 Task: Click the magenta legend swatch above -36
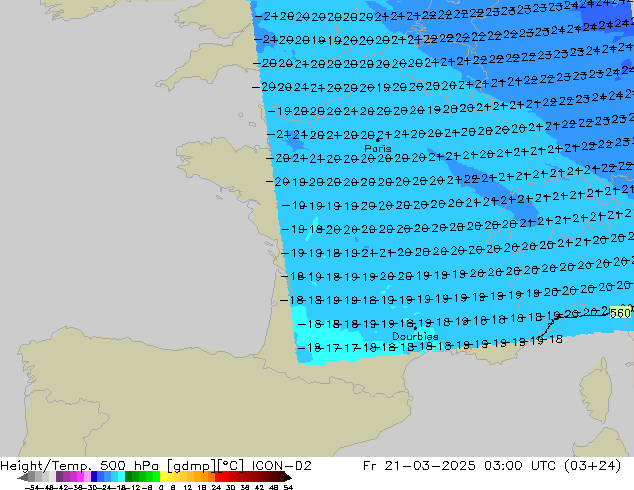tap(80, 477)
